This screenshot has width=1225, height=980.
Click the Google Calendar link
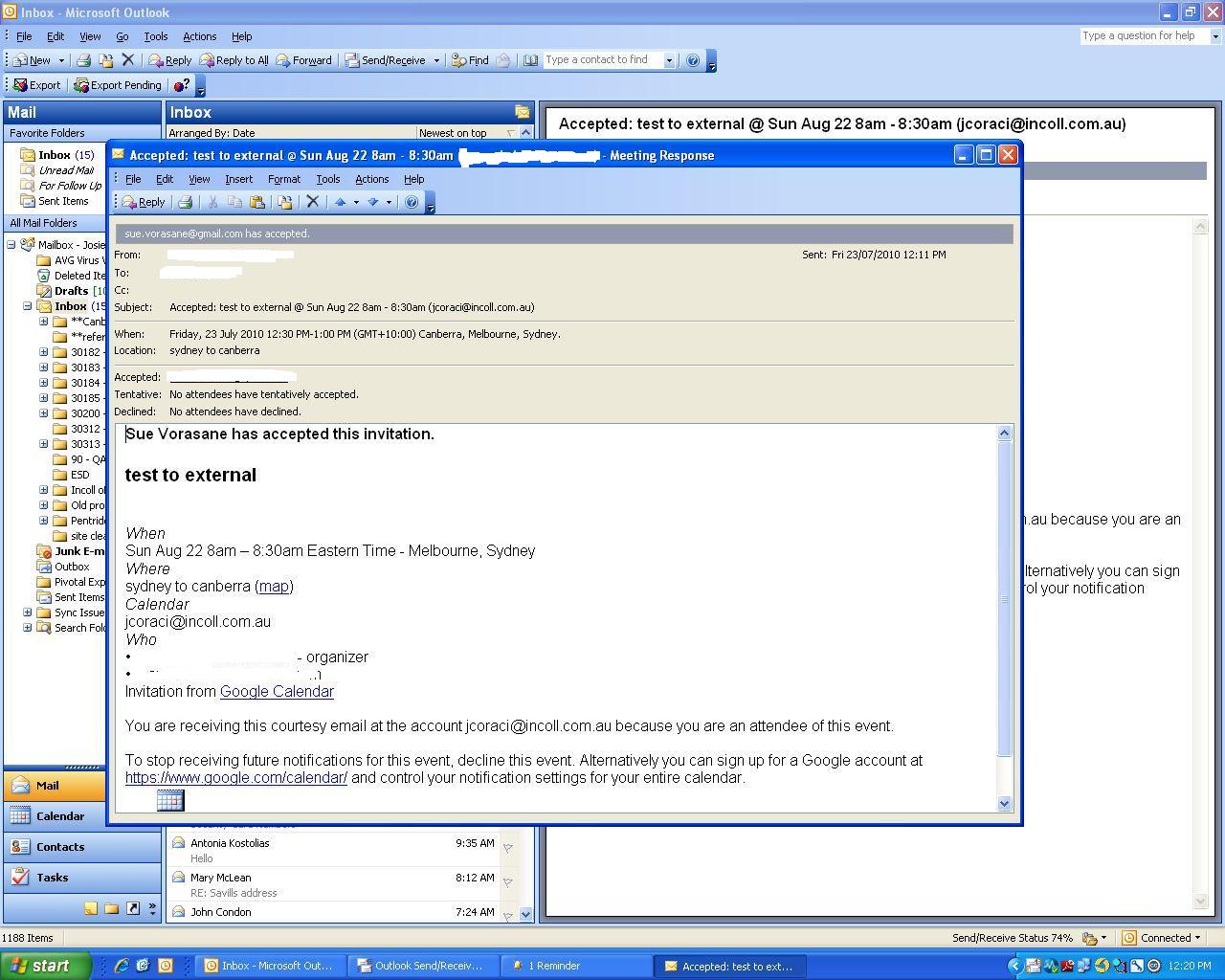tap(277, 691)
